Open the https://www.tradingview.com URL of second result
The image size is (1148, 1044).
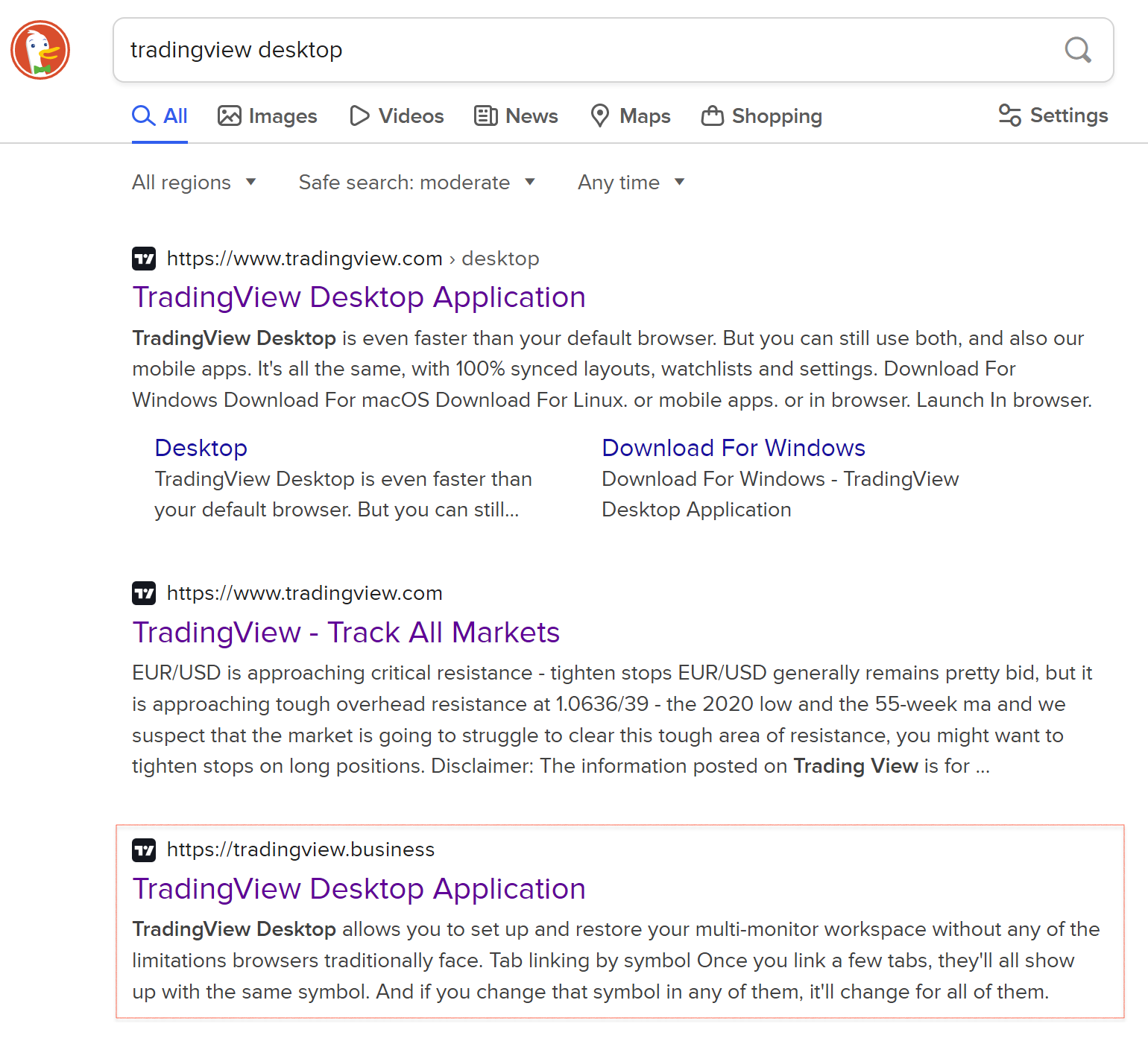(x=304, y=593)
